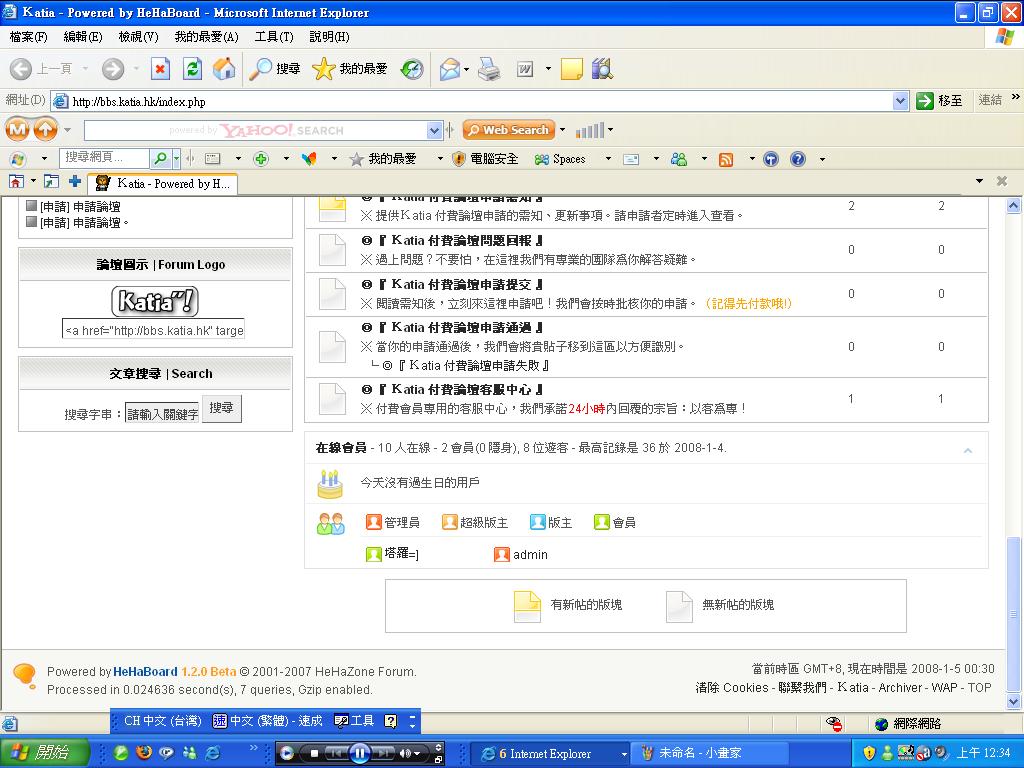This screenshot has width=1024, height=768.
Task: Click the orange Web Search button
Action: tap(509, 129)
